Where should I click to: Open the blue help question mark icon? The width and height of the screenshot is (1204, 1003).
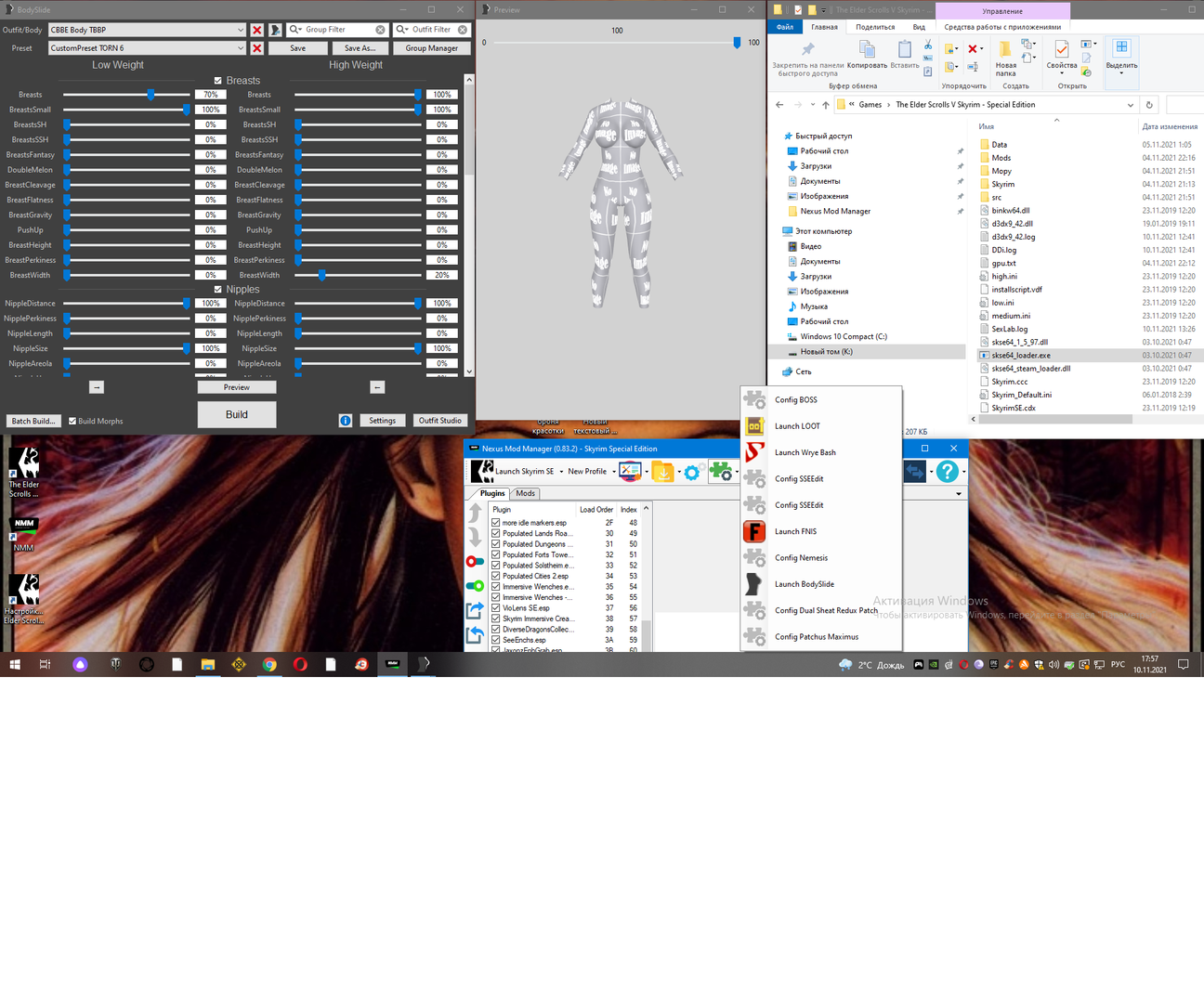[947, 472]
